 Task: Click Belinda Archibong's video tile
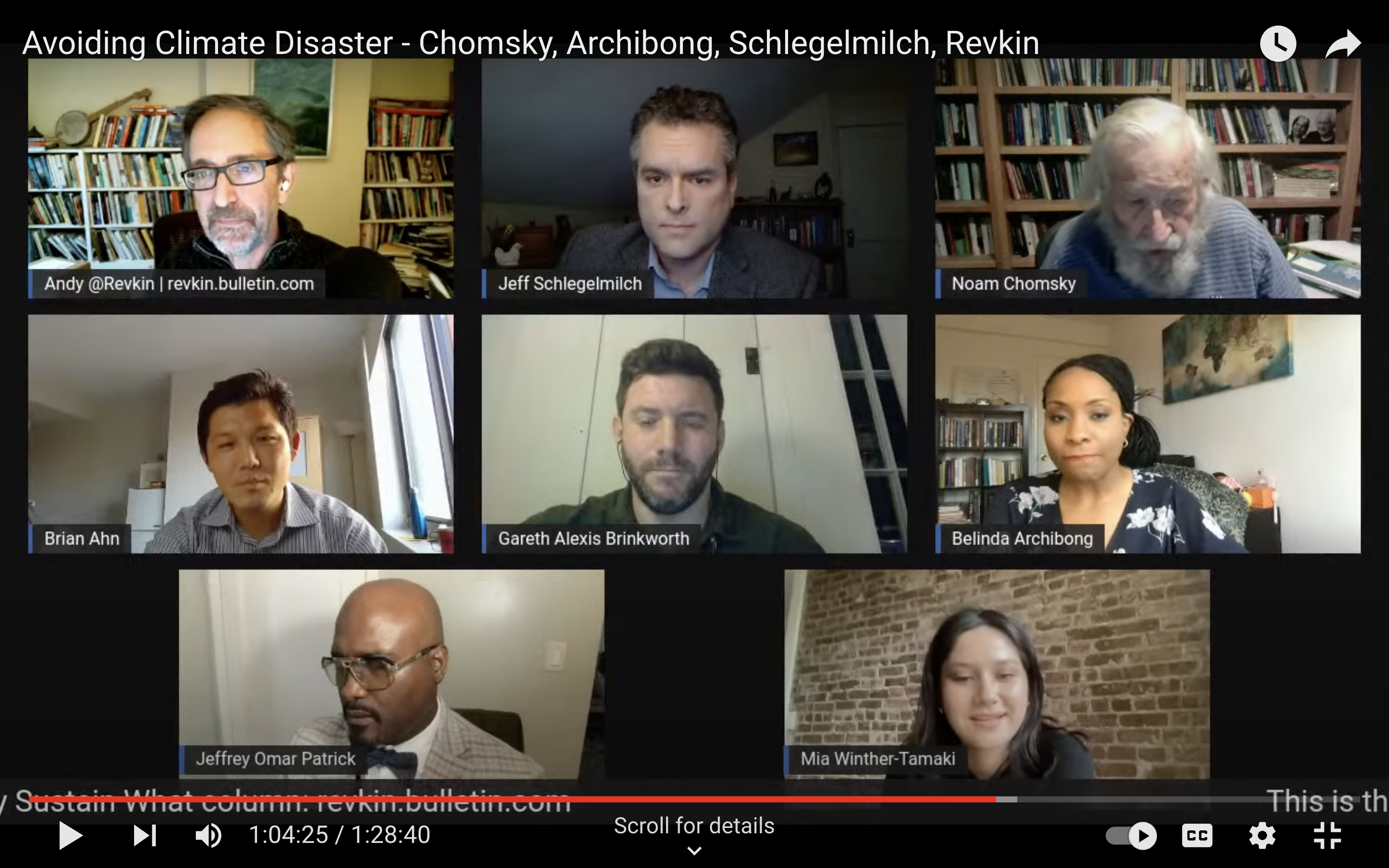[x=1147, y=434]
